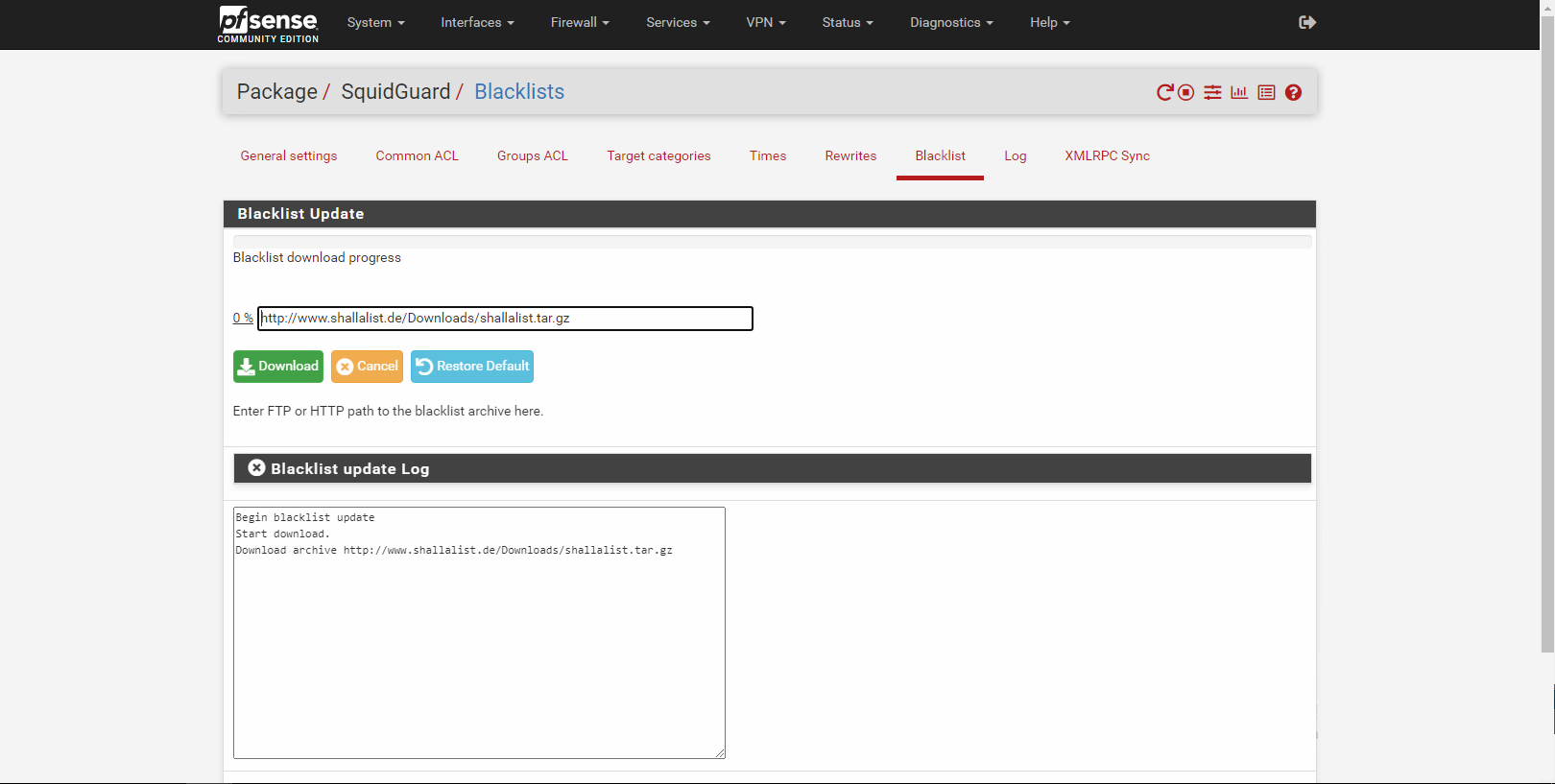Focus the blacklist URL input field
The height and width of the screenshot is (784, 1555).
(x=505, y=319)
